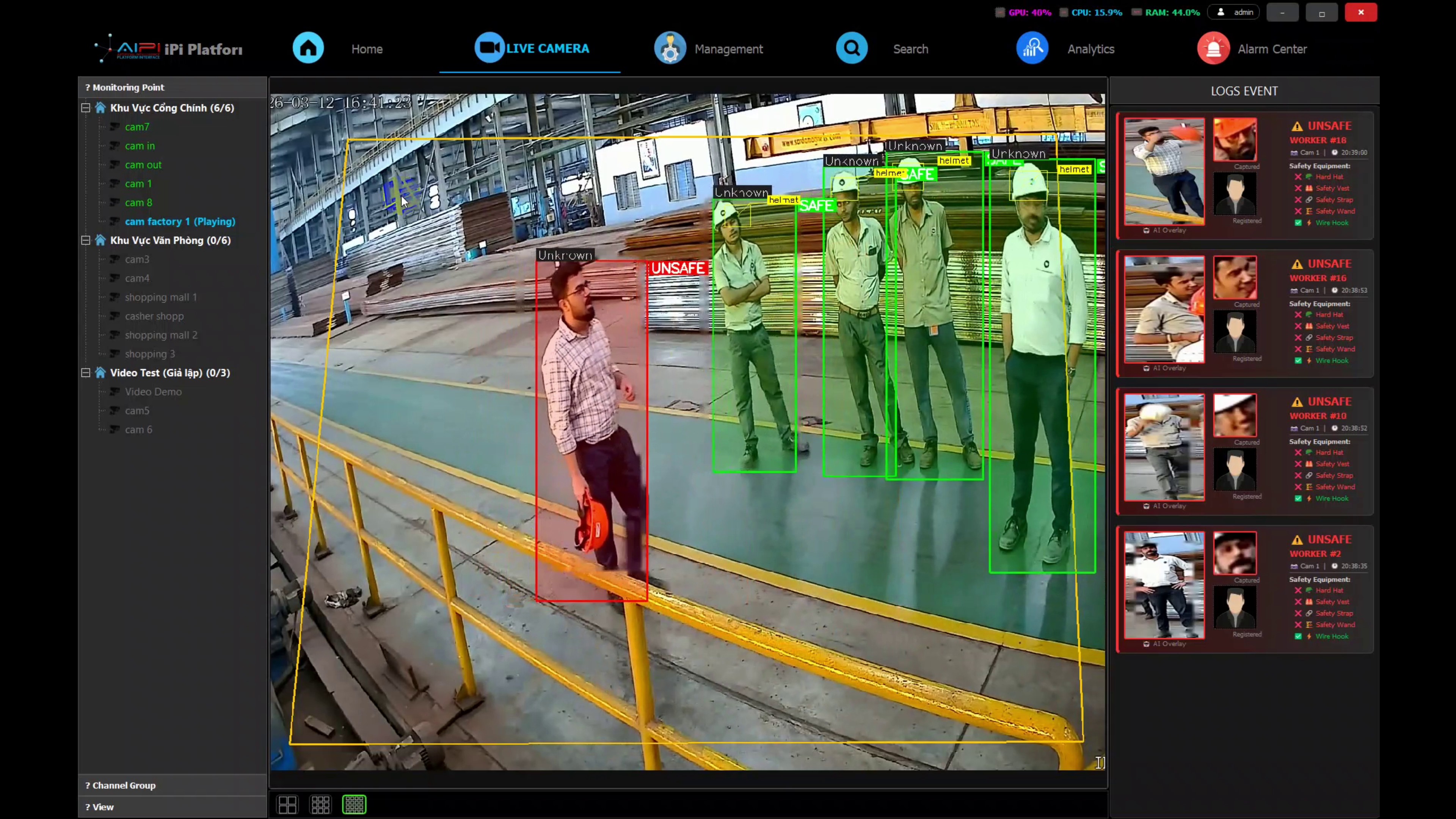Click the Safety Wand X mark for Worker #2

[1298, 624]
